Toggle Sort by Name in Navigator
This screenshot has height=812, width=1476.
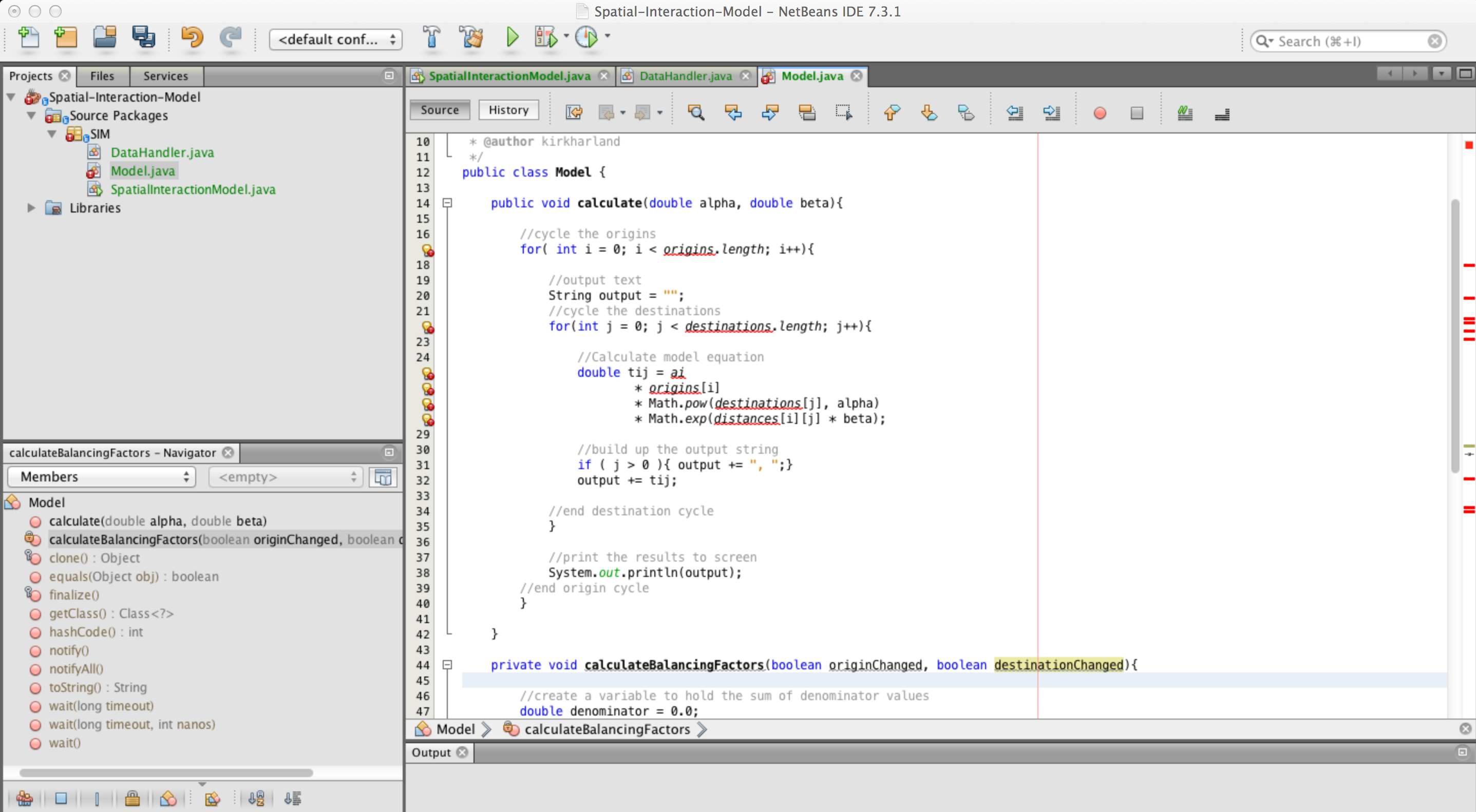pyautogui.click(x=256, y=798)
